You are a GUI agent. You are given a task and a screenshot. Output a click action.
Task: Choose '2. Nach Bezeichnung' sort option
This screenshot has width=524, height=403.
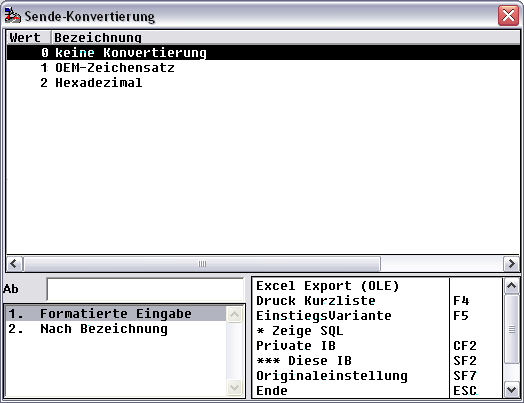point(116,329)
